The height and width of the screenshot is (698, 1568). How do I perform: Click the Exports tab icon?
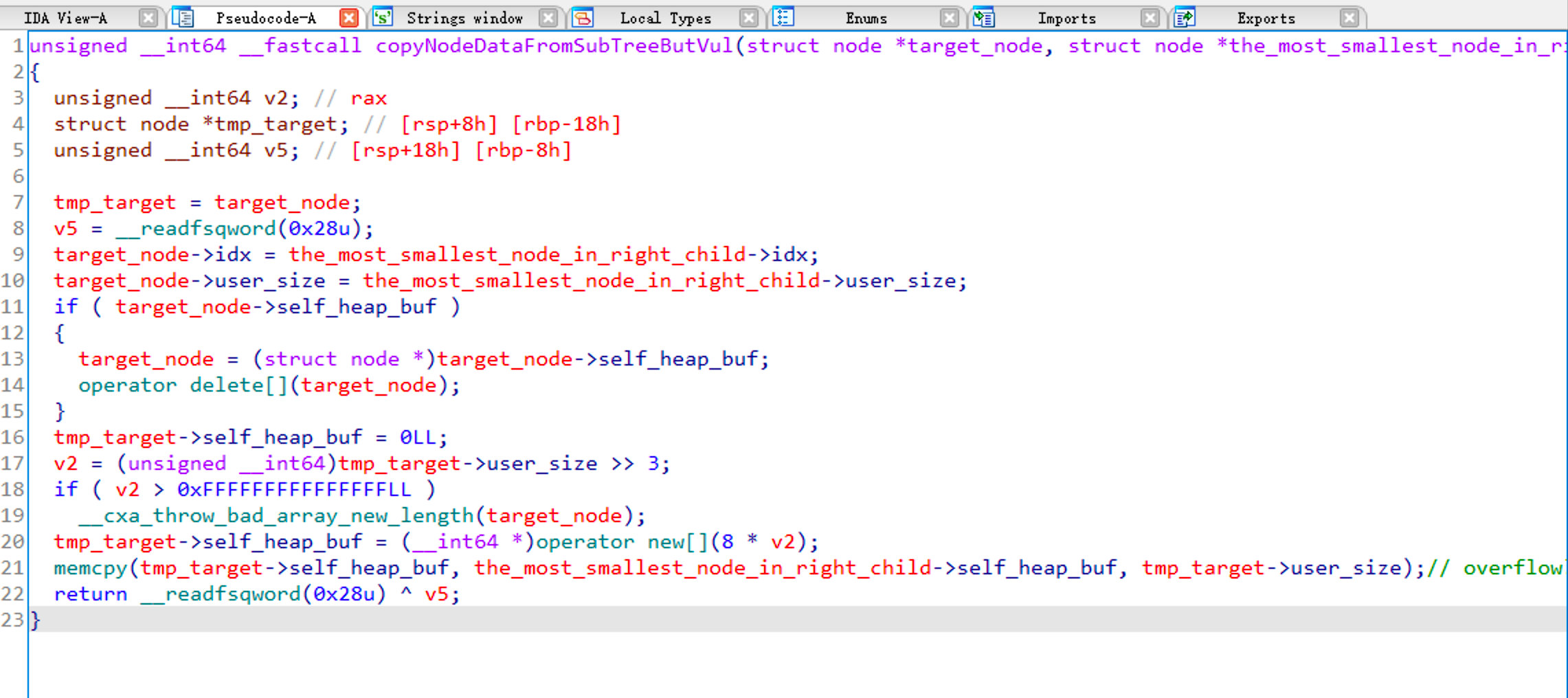click(x=1185, y=17)
